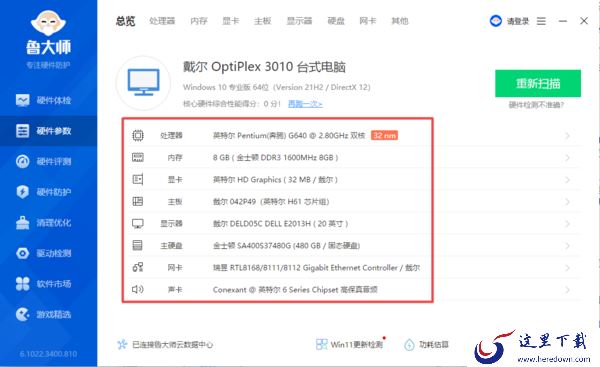Click the cloud data center status icon
This screenshot has height=367, width=600.
tap(122, 344)
